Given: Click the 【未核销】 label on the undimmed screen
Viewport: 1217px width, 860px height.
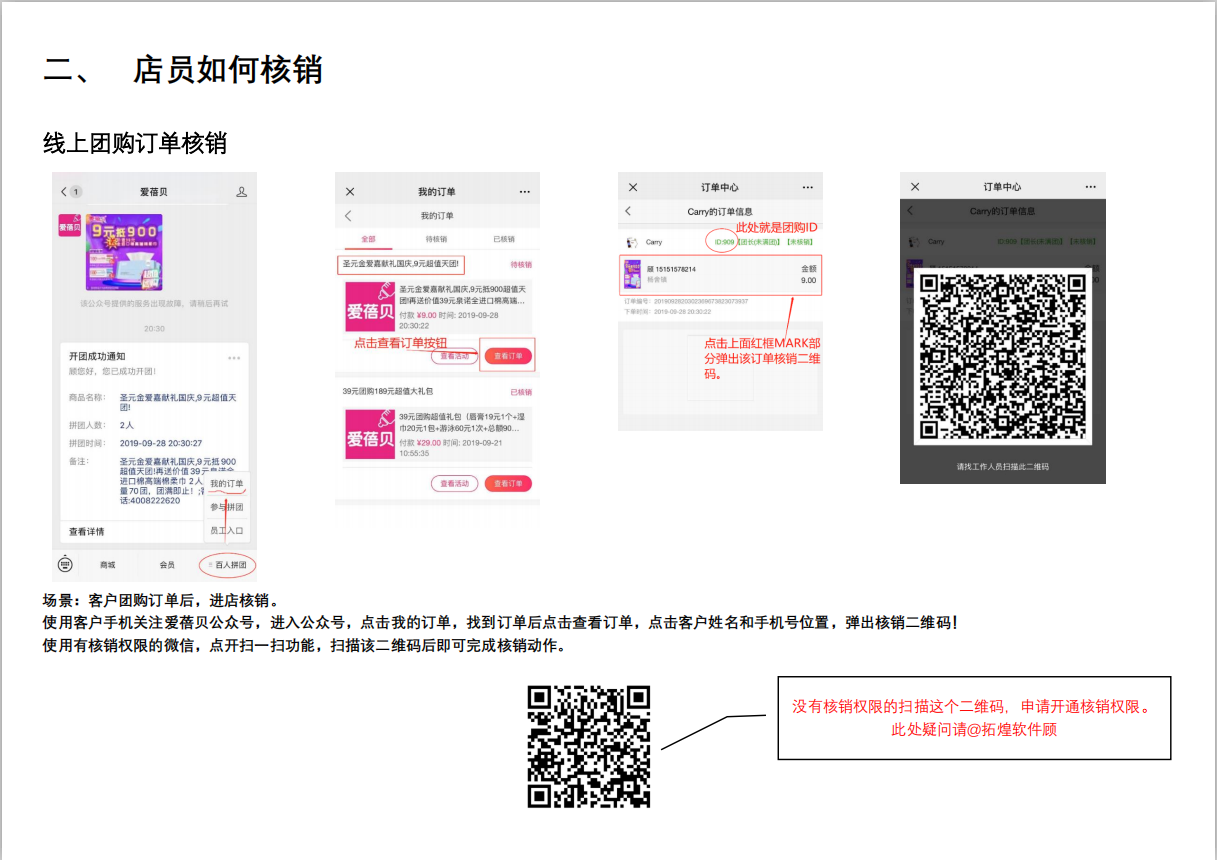Looking at the screenshot, I should click(800, 242).
